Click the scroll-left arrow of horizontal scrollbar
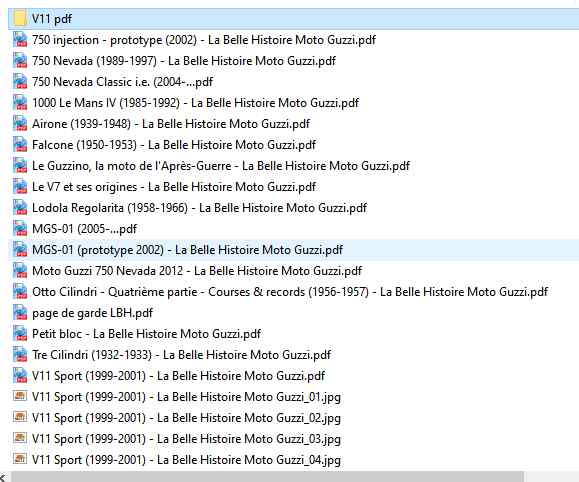The image size is (579, 482). click(3, 477)
